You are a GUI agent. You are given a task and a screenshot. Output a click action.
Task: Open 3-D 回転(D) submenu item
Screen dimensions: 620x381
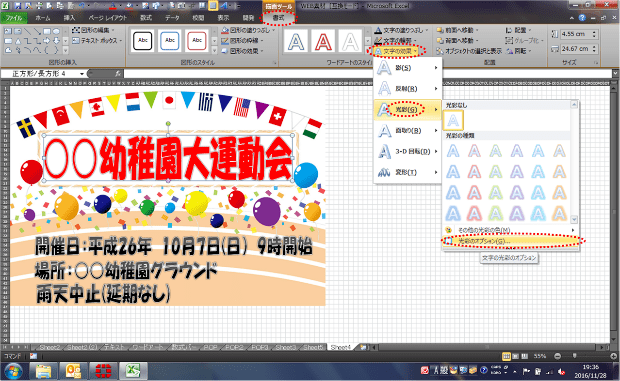coord(408,151)
